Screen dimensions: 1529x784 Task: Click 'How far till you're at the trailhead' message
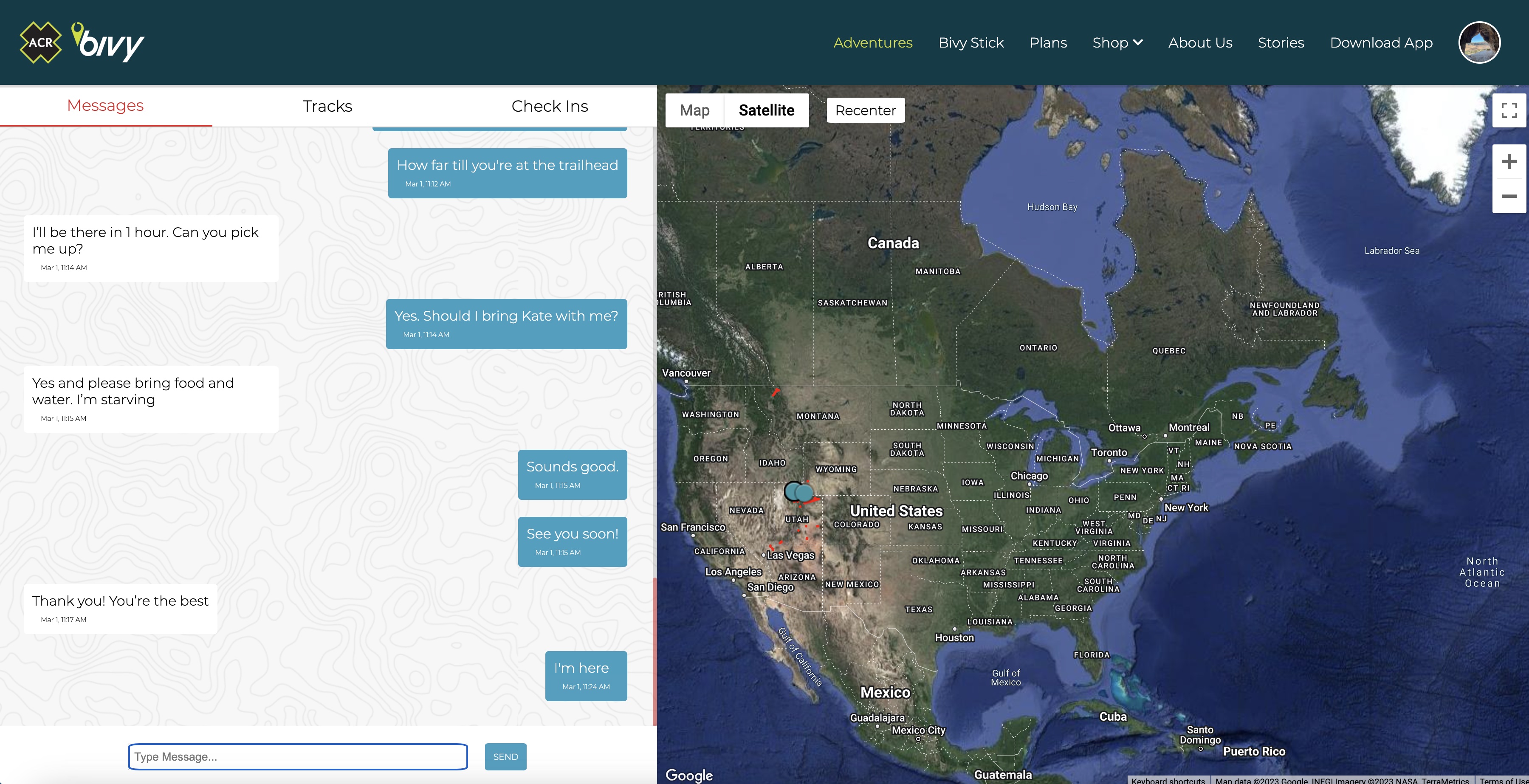(508, 173)
